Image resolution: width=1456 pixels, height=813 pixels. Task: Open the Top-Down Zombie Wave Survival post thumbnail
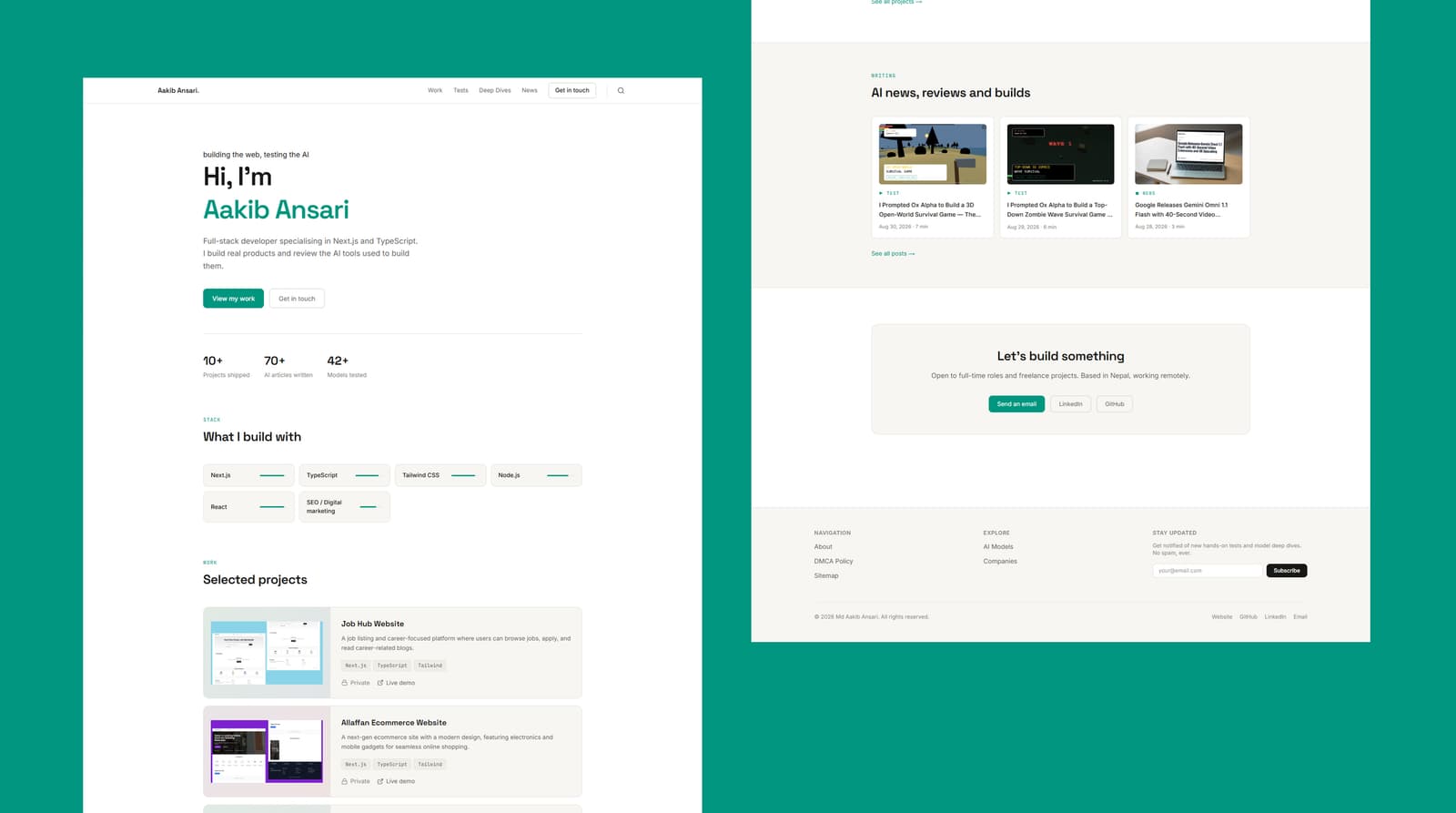[x=1060, y=154]
